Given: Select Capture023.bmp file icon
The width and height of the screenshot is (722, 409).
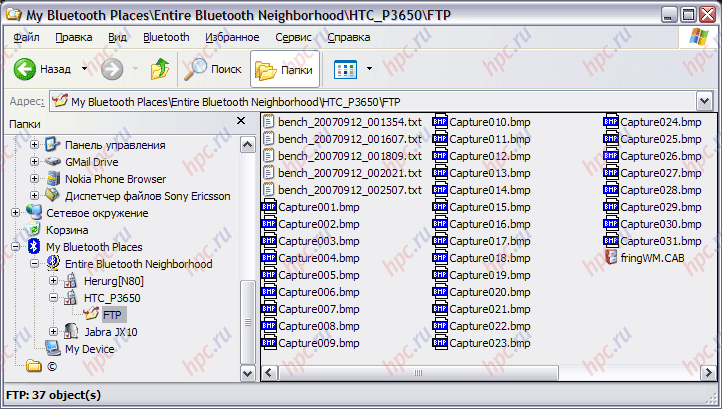Looking at the screenshot, I should tap(440, 343).
